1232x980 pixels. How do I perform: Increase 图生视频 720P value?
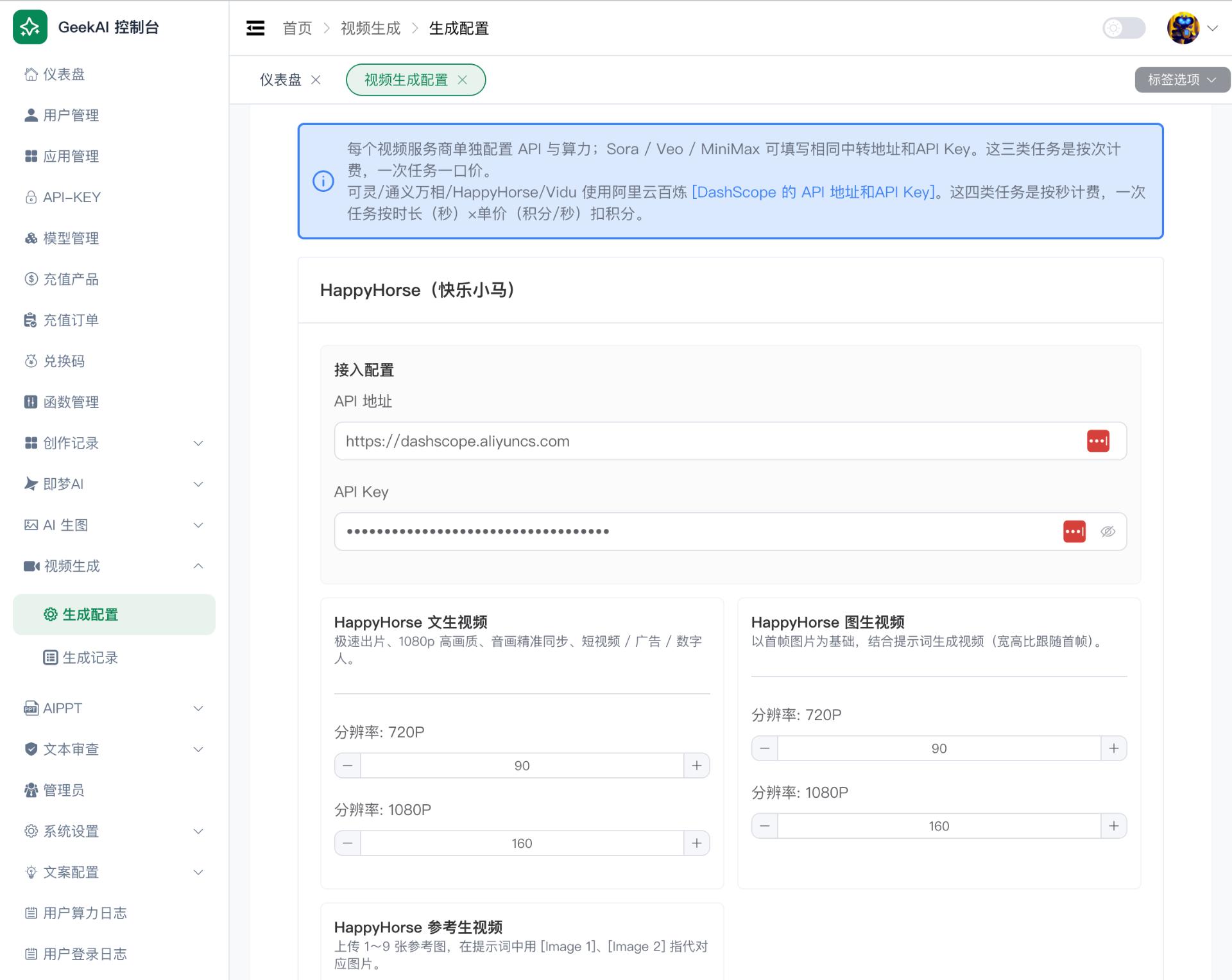point(1114,748)
